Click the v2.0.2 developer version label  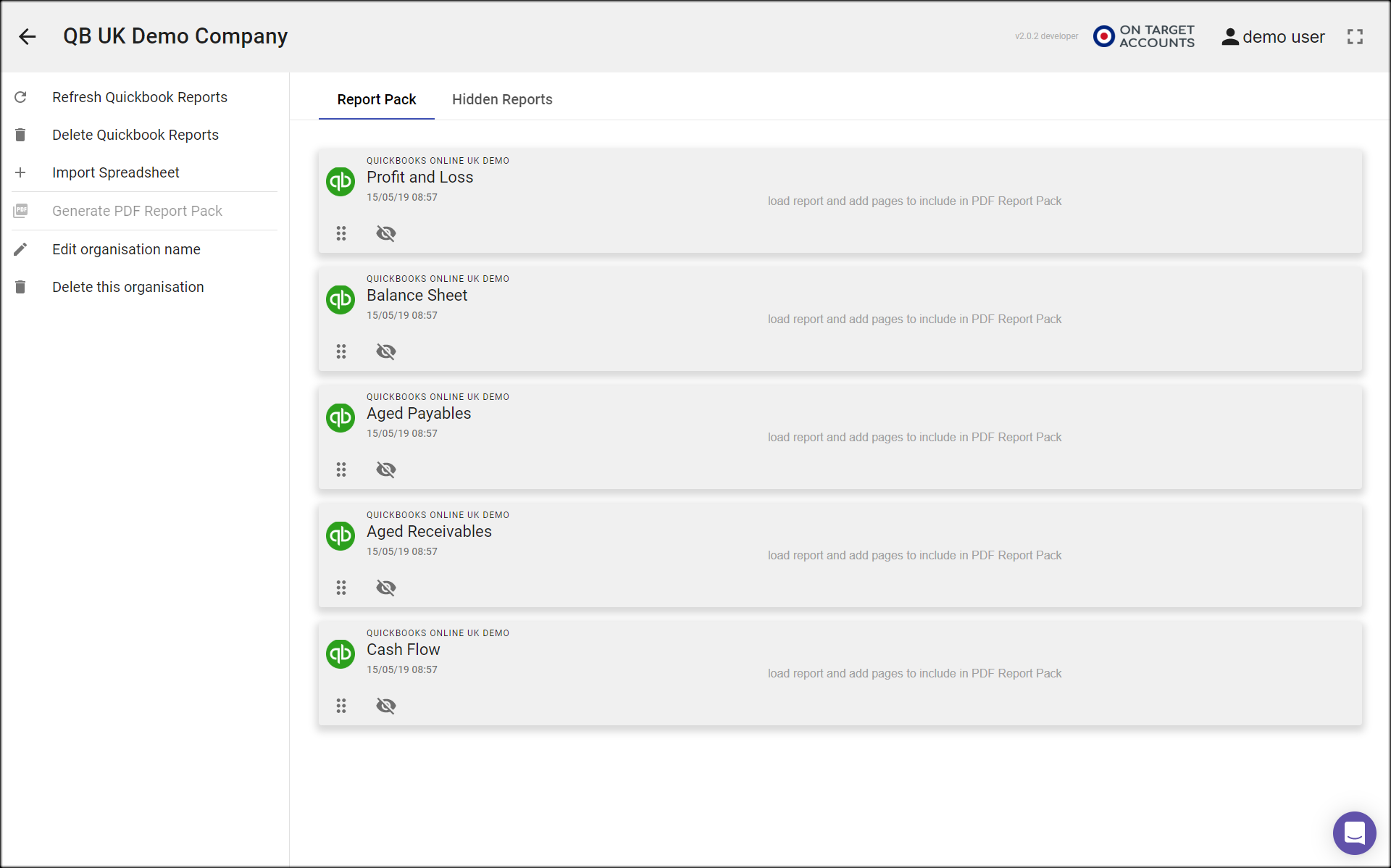pyautogui.click(x=1046, y=36)
